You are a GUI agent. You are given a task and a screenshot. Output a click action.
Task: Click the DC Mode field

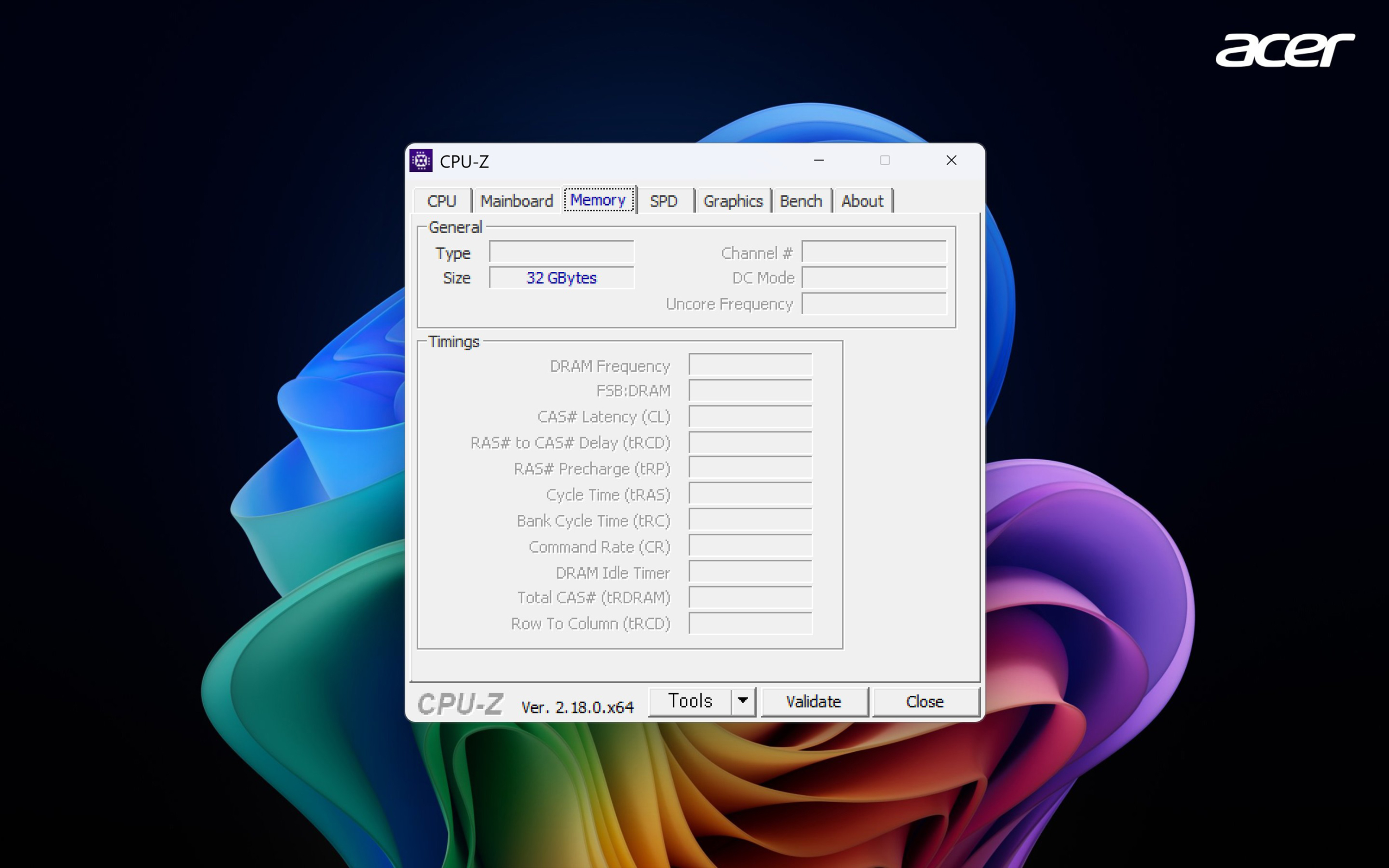(874, 278)
